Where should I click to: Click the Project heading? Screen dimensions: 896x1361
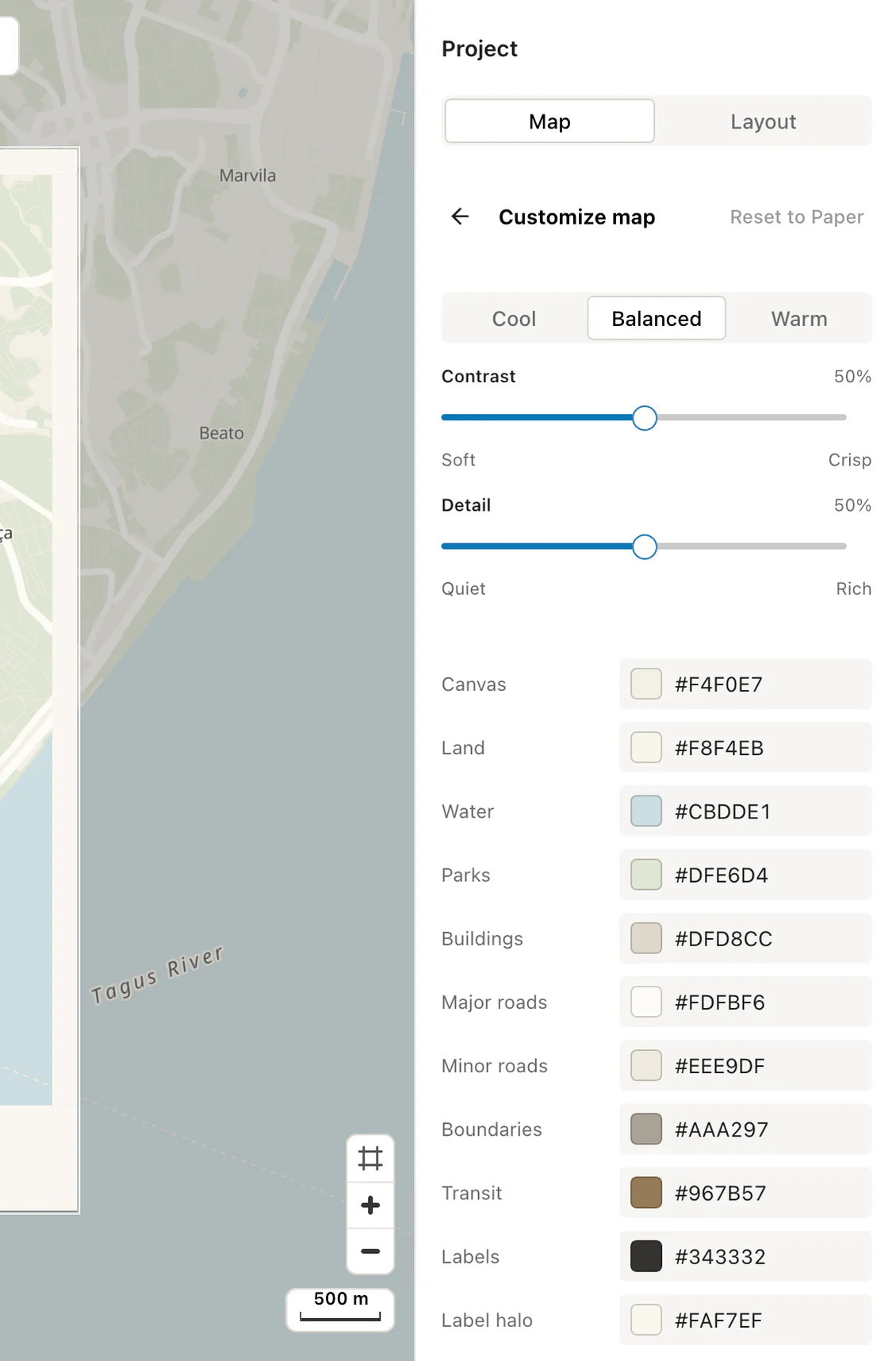point(479,49)
